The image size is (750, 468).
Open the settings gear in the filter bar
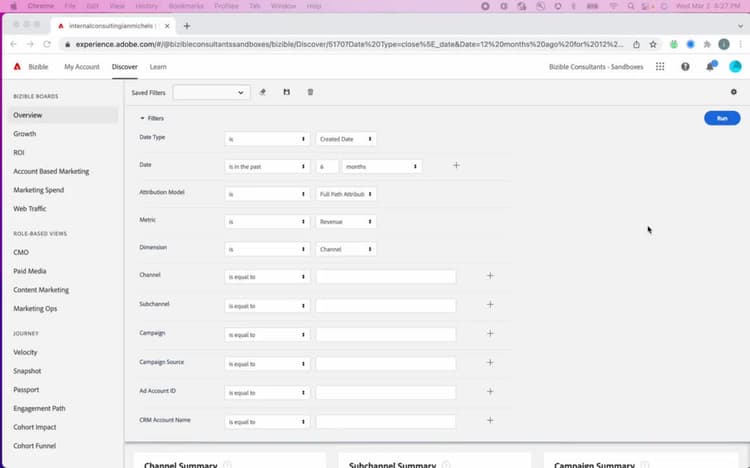coord(734,92)
